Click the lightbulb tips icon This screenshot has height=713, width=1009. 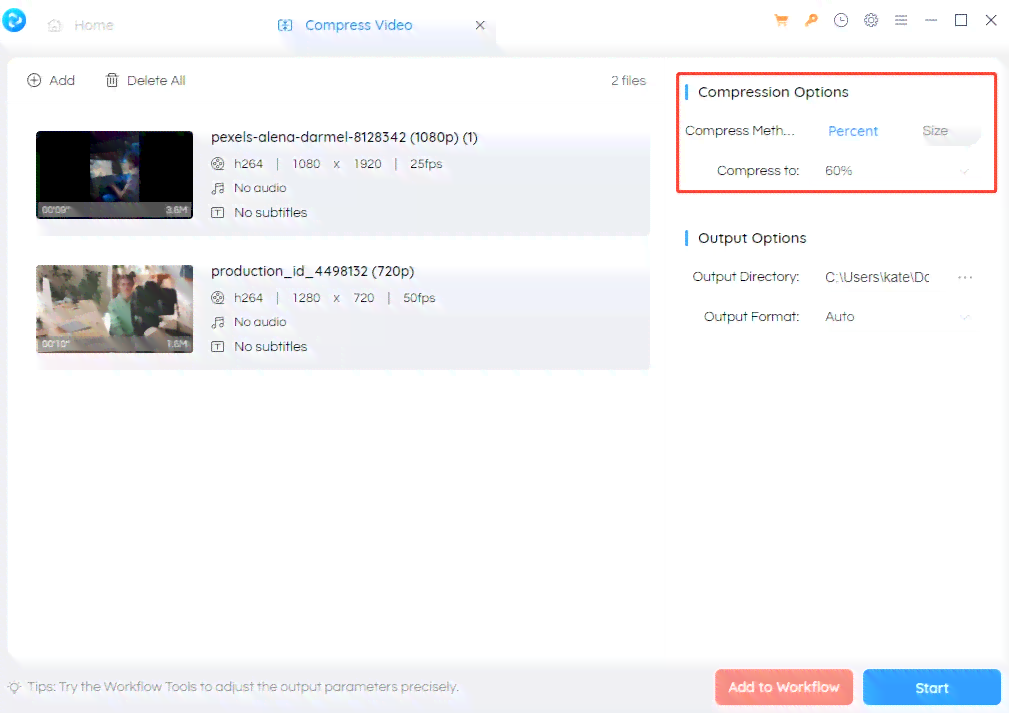click(x=14, y=687)
